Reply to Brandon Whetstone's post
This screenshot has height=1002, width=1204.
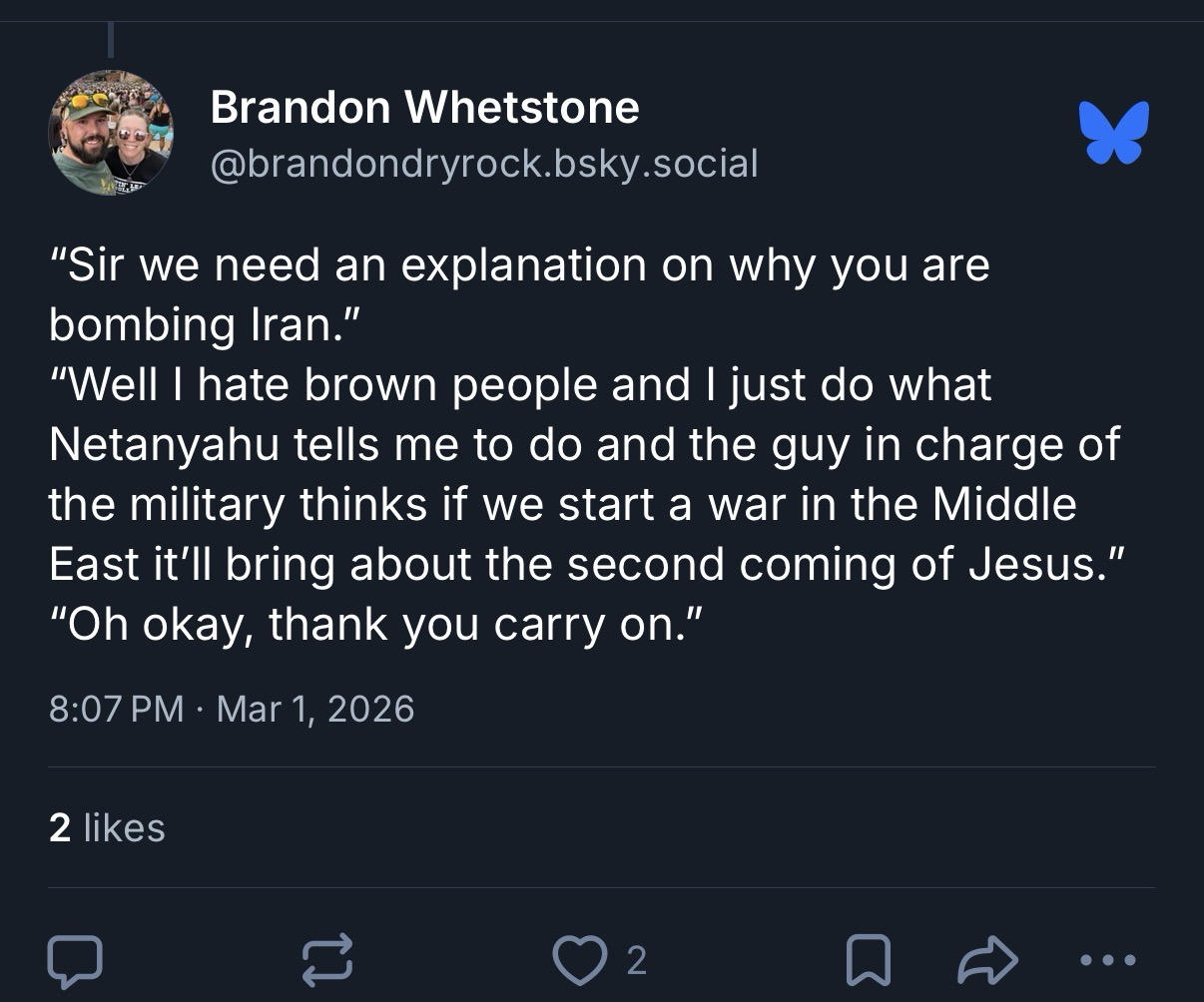[75, 959]
